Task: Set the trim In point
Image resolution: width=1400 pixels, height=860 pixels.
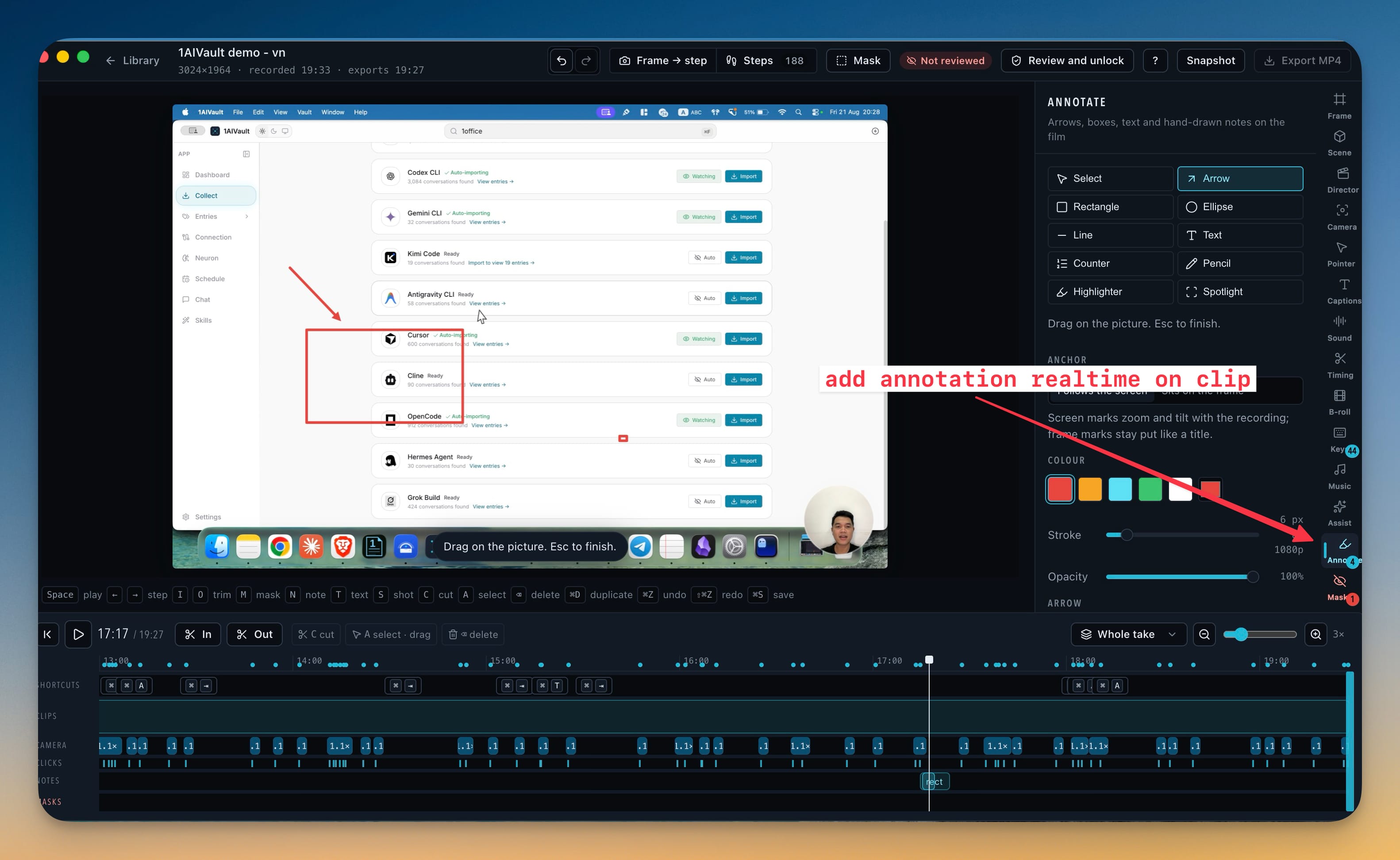Action: (198, 634)
